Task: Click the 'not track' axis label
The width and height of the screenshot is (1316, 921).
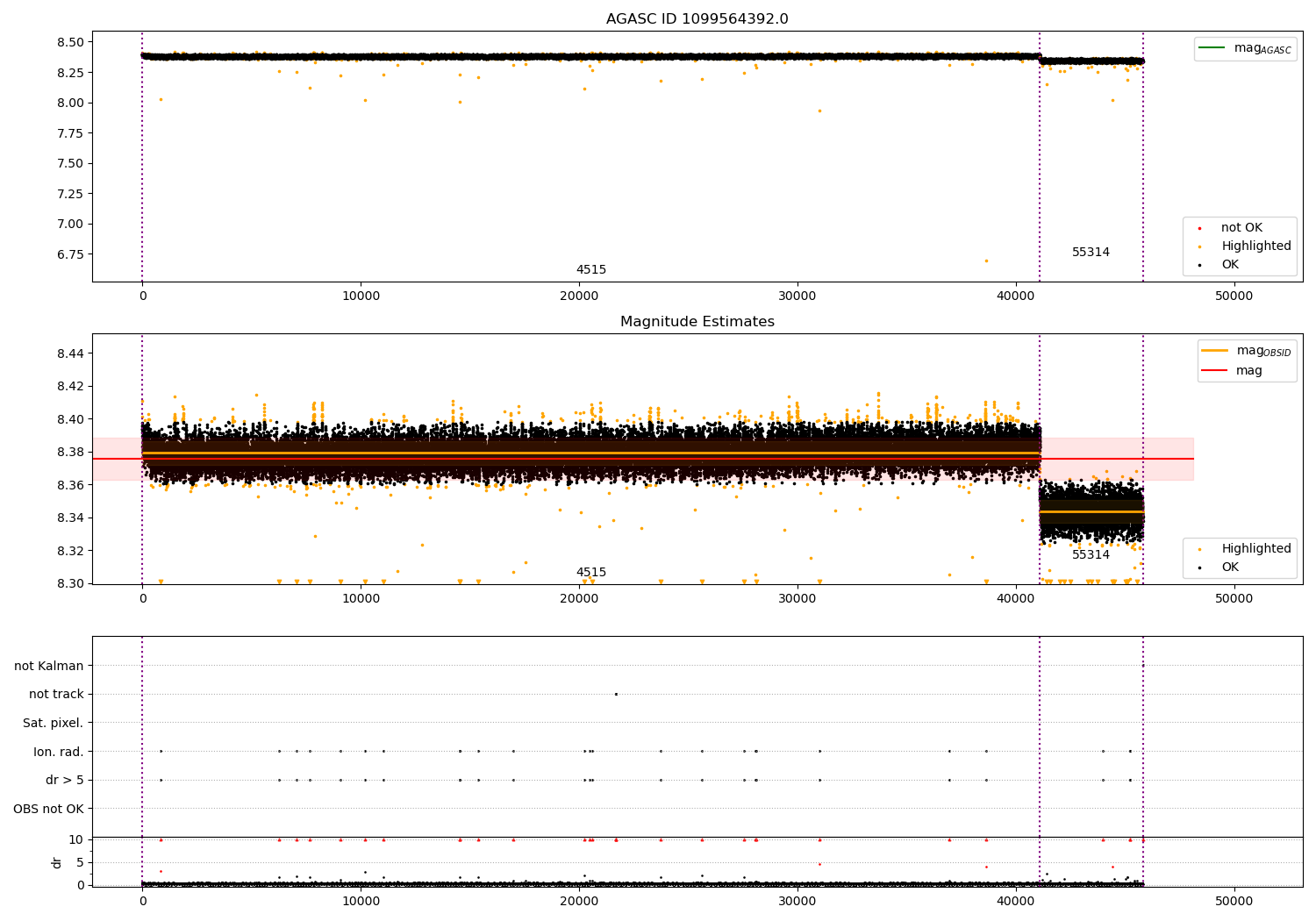Action: click(56, 695)
